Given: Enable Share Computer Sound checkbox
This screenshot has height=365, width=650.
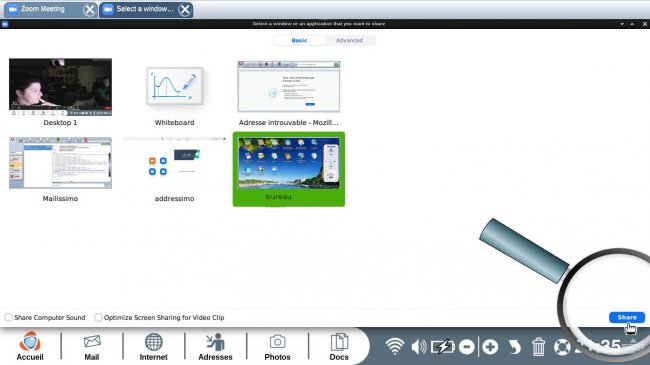Looking at the screenshot, I should tap(8, 317).
